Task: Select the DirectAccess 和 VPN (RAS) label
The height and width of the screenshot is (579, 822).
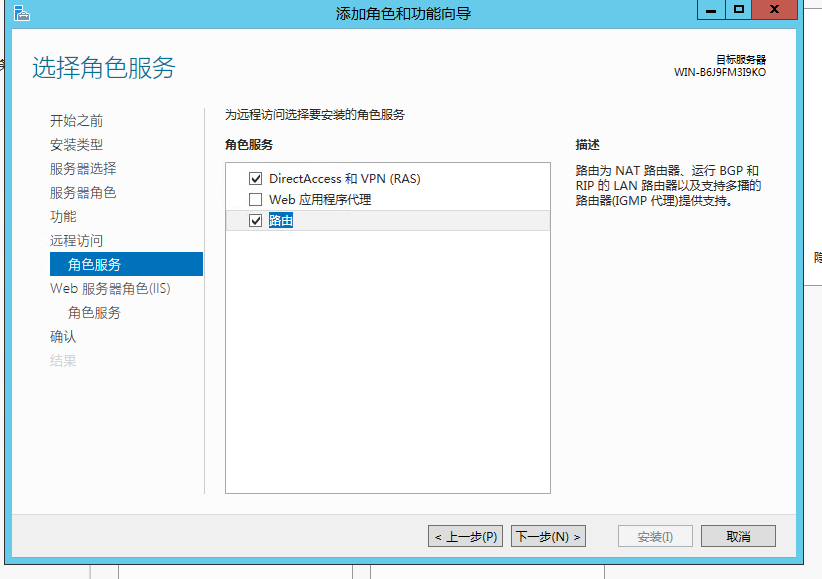Action: tap(344, 179)
